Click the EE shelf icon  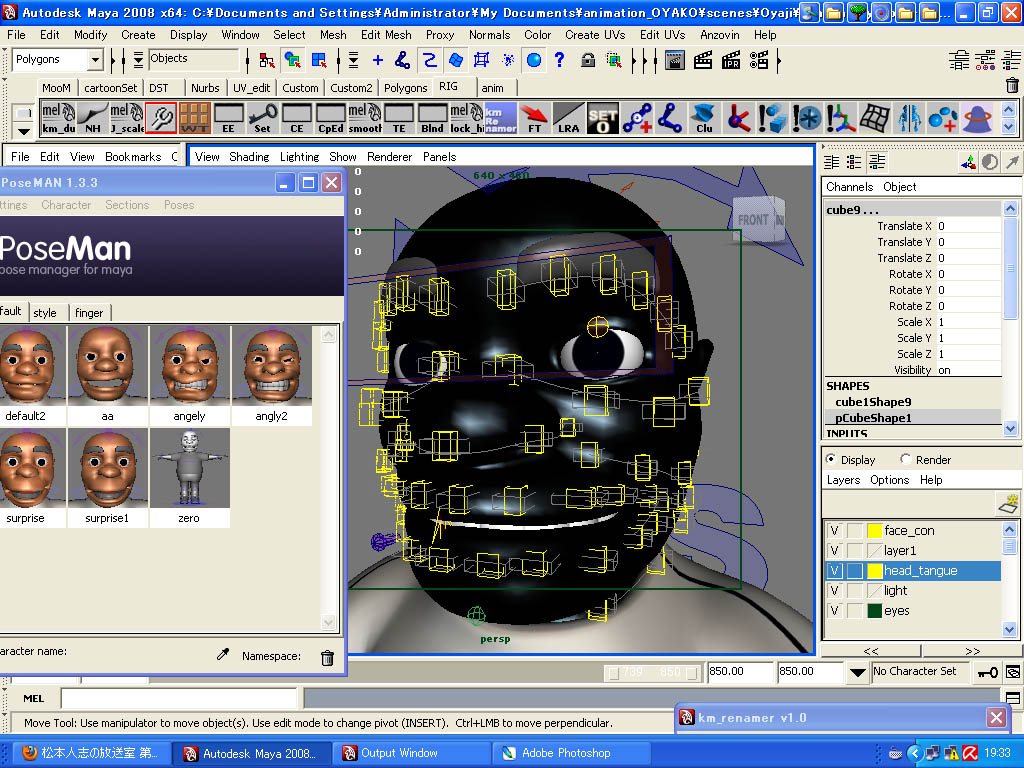coord(229,118)
